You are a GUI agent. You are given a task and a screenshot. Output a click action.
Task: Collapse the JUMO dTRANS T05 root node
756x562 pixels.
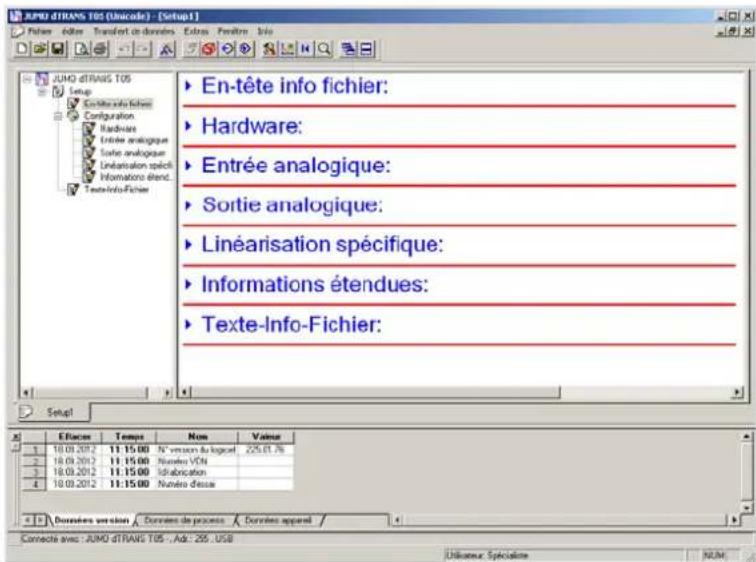[27, 79]
